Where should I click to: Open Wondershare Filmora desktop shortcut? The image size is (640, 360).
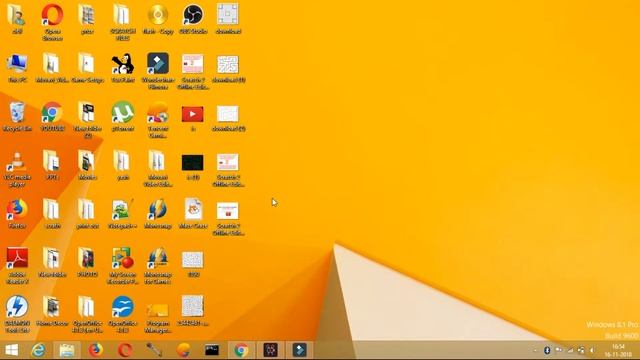(158, 64)
